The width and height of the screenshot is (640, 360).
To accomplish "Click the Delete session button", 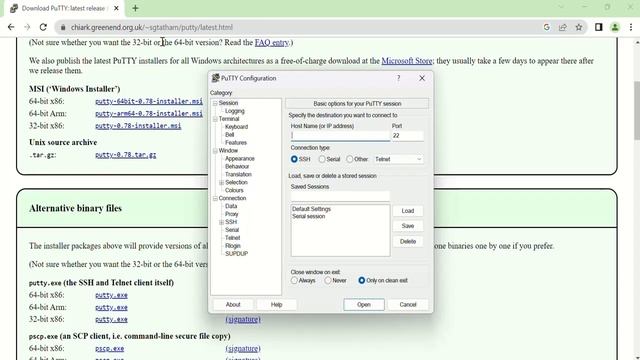I will (408, 242).
